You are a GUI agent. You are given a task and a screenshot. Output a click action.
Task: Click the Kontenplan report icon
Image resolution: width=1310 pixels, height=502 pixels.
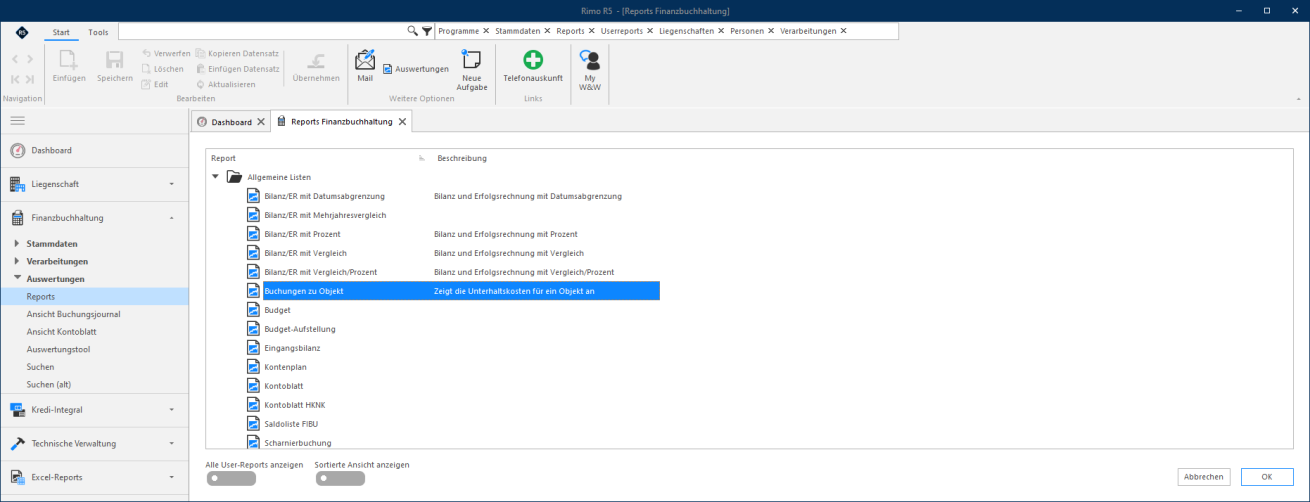click(253, 366)
